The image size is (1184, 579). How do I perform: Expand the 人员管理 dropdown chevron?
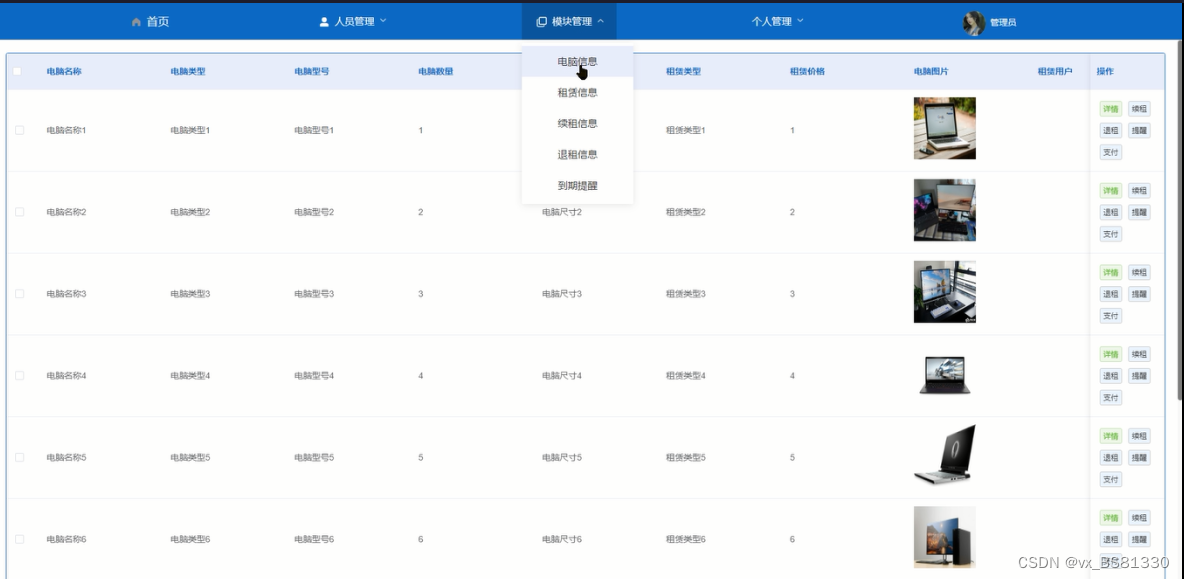click(x=383, y=20)
